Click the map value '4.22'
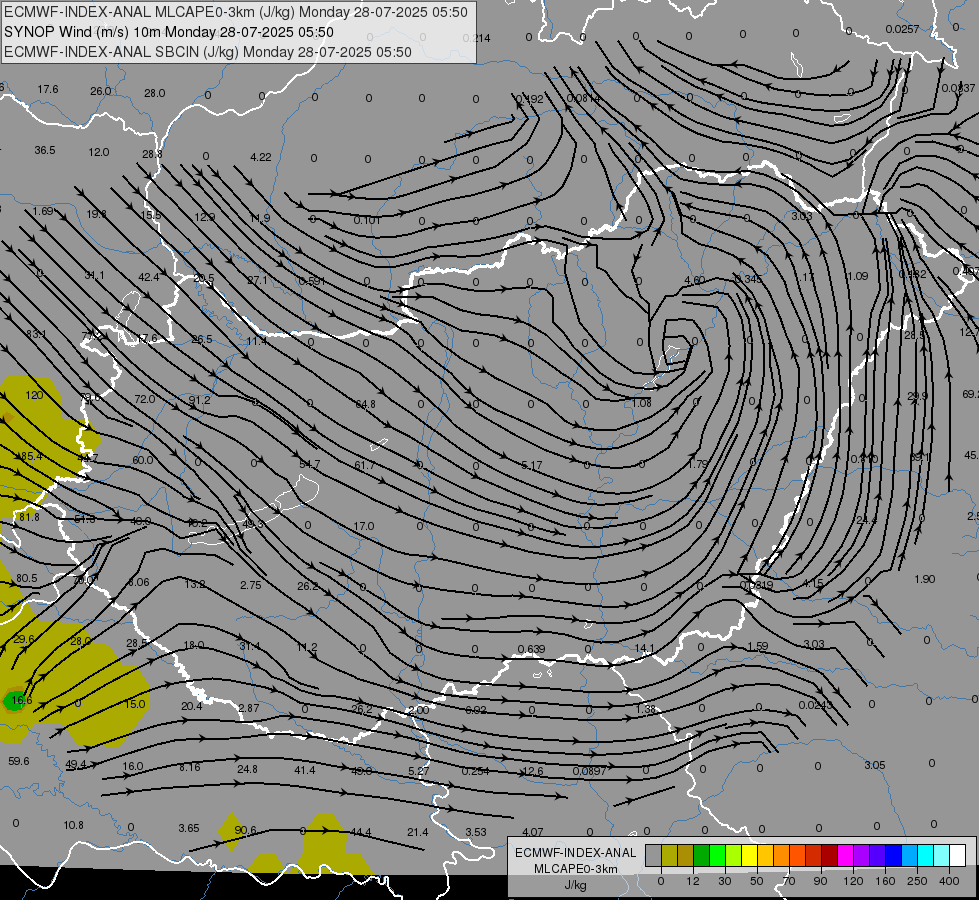Viewport: 979px width, 900px height. coord(261,157)
